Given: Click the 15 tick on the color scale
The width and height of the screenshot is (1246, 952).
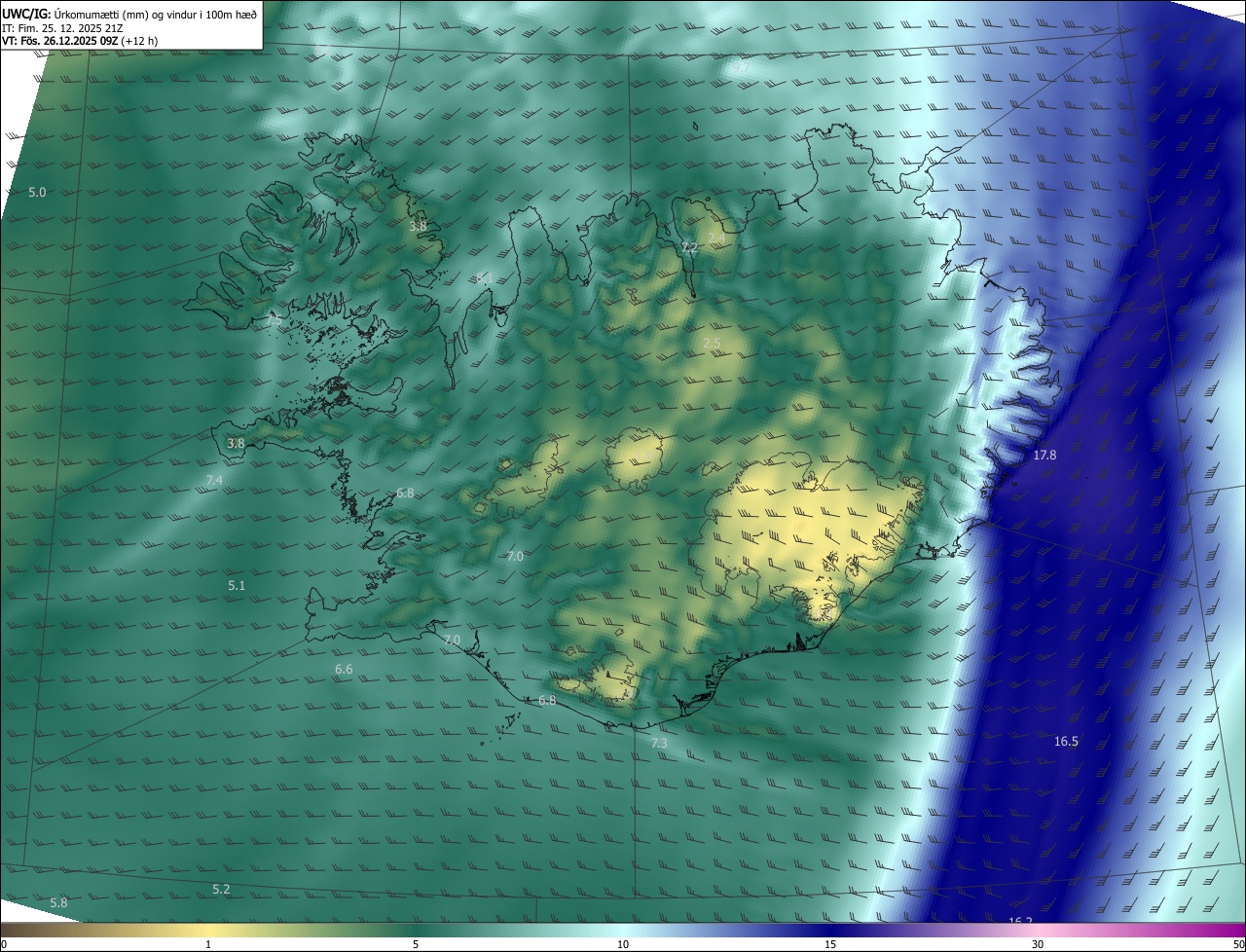Looking at the screenshot, I should [x=830, y=945].
